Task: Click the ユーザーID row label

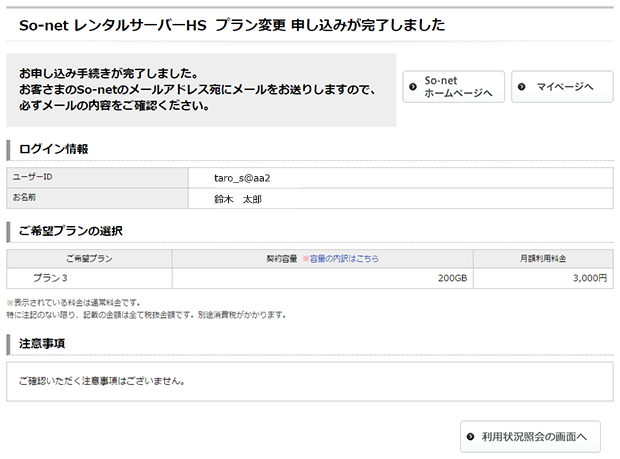Action: pyautogui.click(x=32, y=177)
